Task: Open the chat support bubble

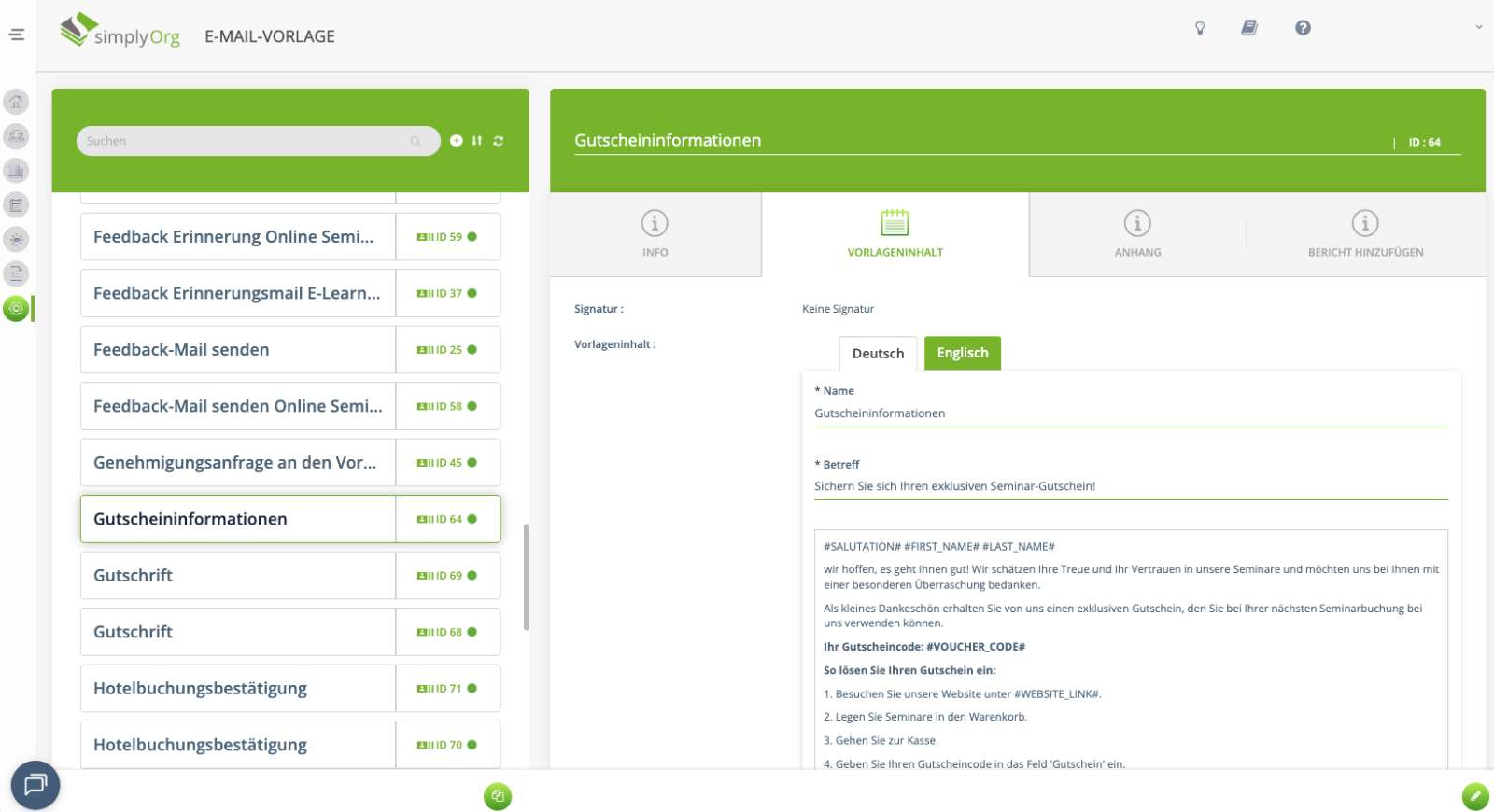Action: click(35, 785)
